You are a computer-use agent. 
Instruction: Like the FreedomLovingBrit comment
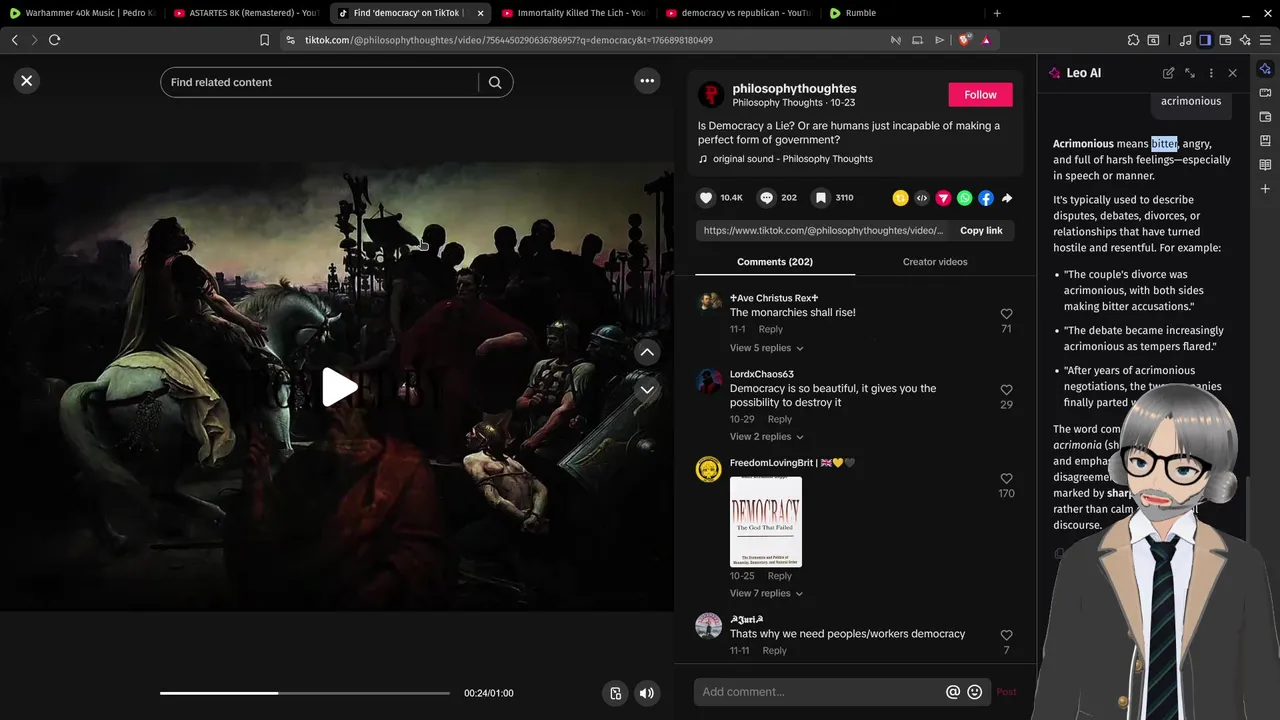pos(1006,479)
